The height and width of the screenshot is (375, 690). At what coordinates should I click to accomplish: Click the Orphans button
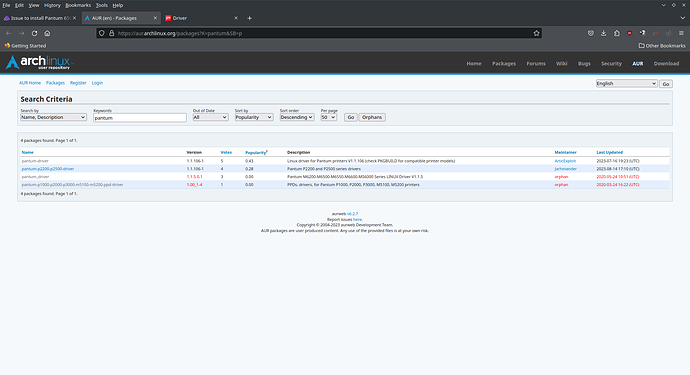point(372,118)
